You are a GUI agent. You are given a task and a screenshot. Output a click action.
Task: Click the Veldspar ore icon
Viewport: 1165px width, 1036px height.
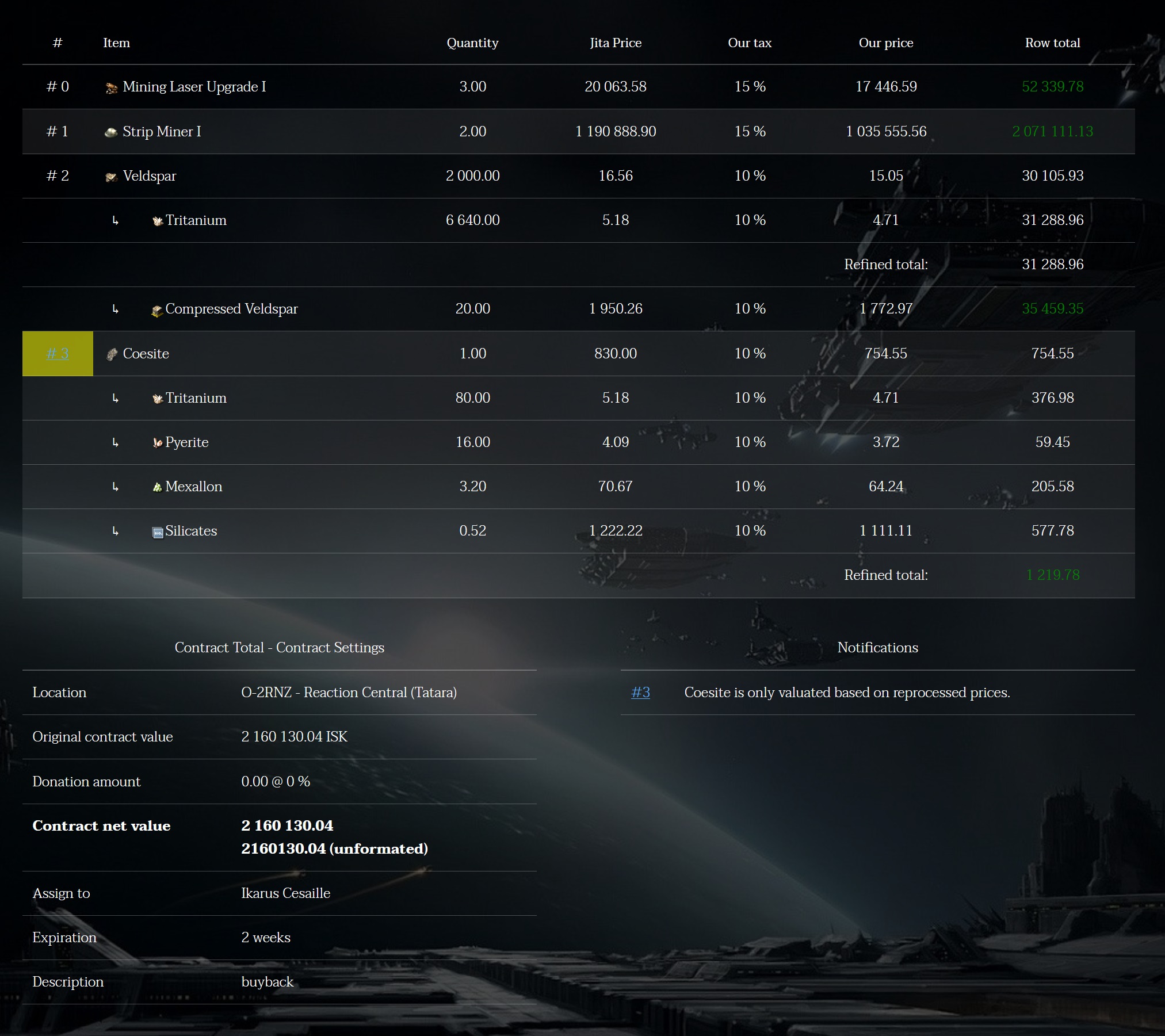(112, 177)
